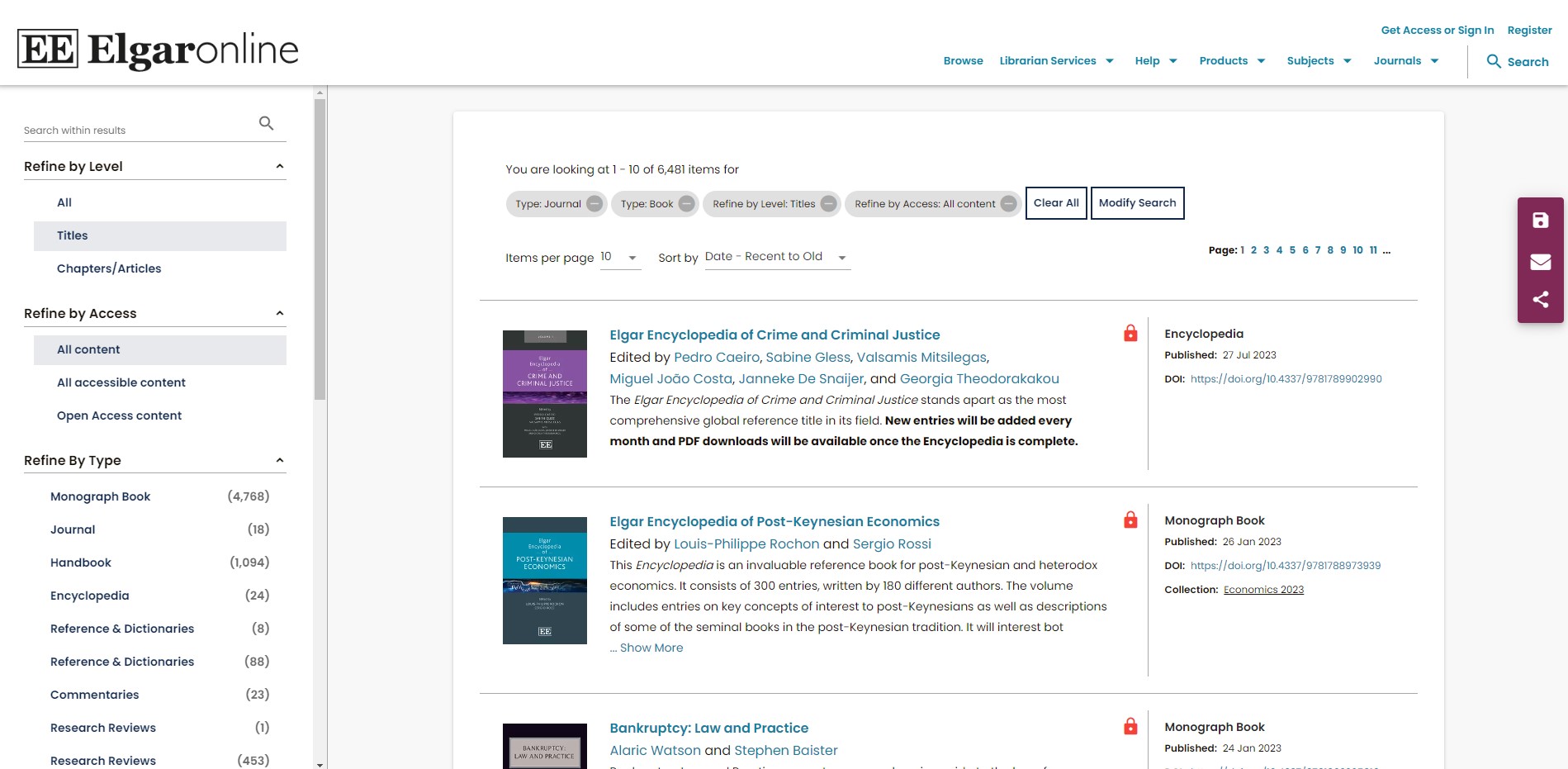Screen dimensions: 1568x769
Task: Open the Librarian Services dropdown menu
Action: click(x=1057, y=61)
